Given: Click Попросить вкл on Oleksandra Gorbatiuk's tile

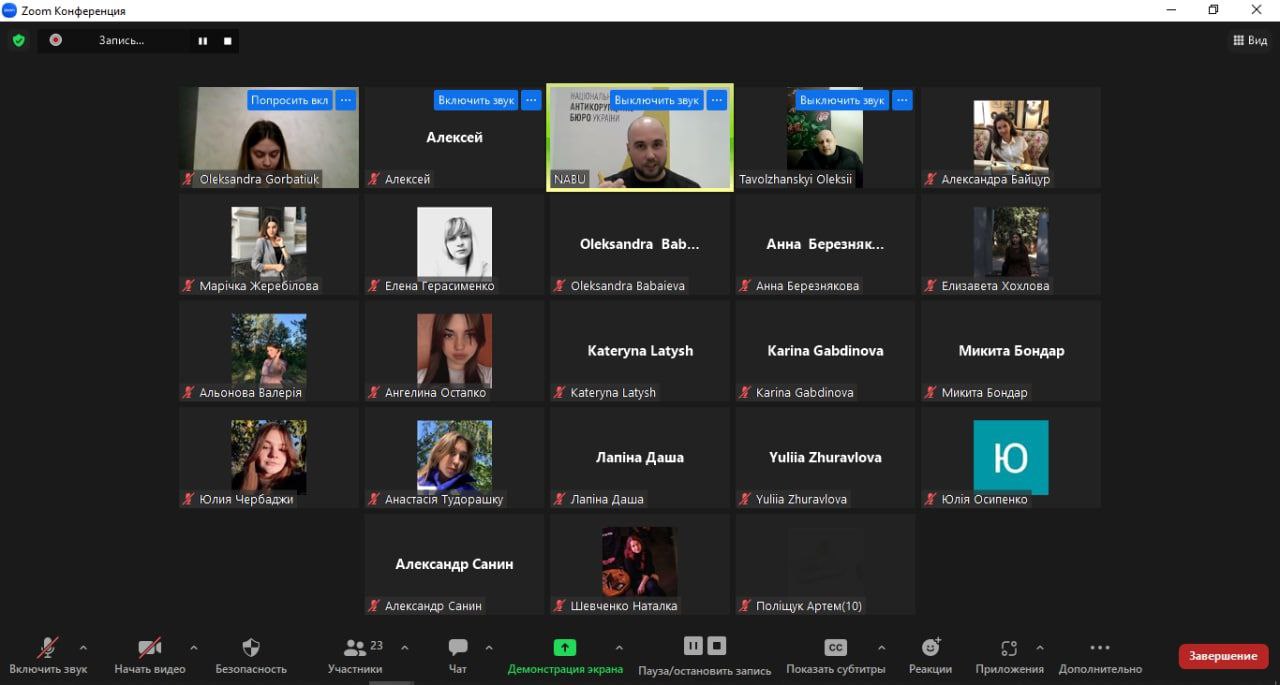Looking at the screenshot, I should (289, 100).
